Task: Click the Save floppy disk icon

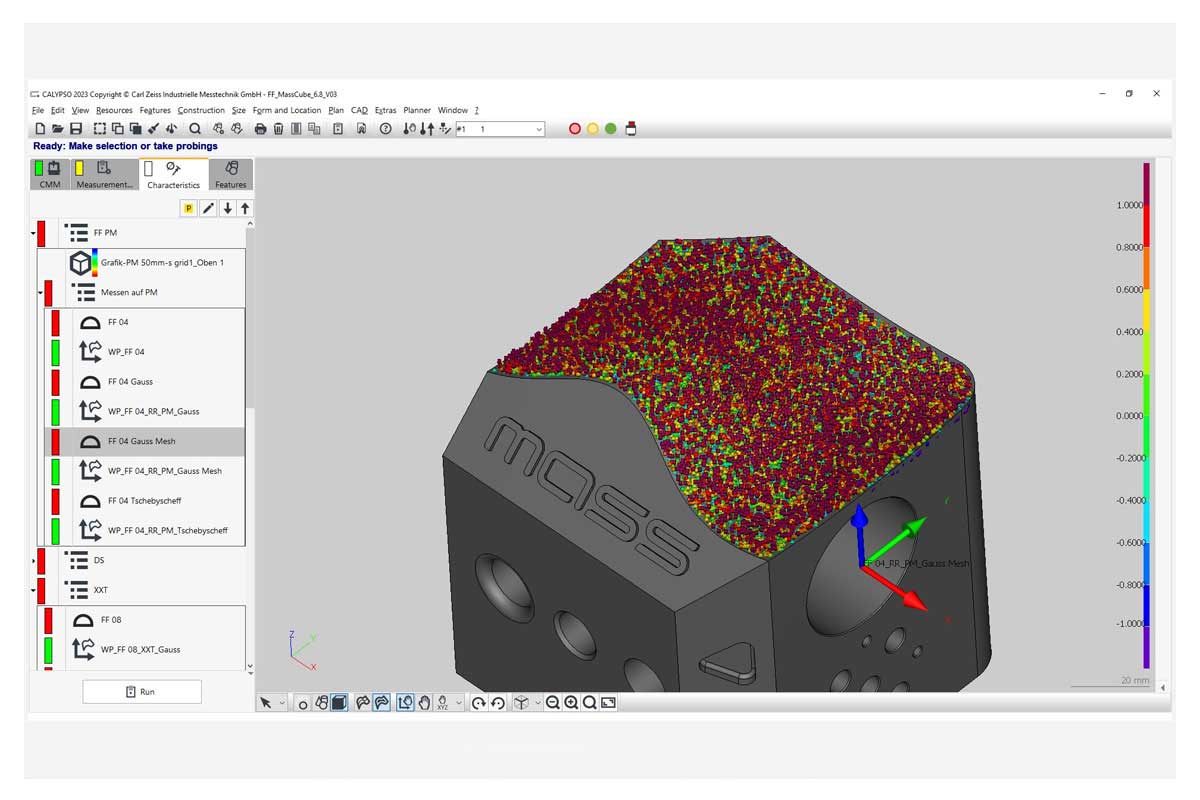Action: (76, 129)
